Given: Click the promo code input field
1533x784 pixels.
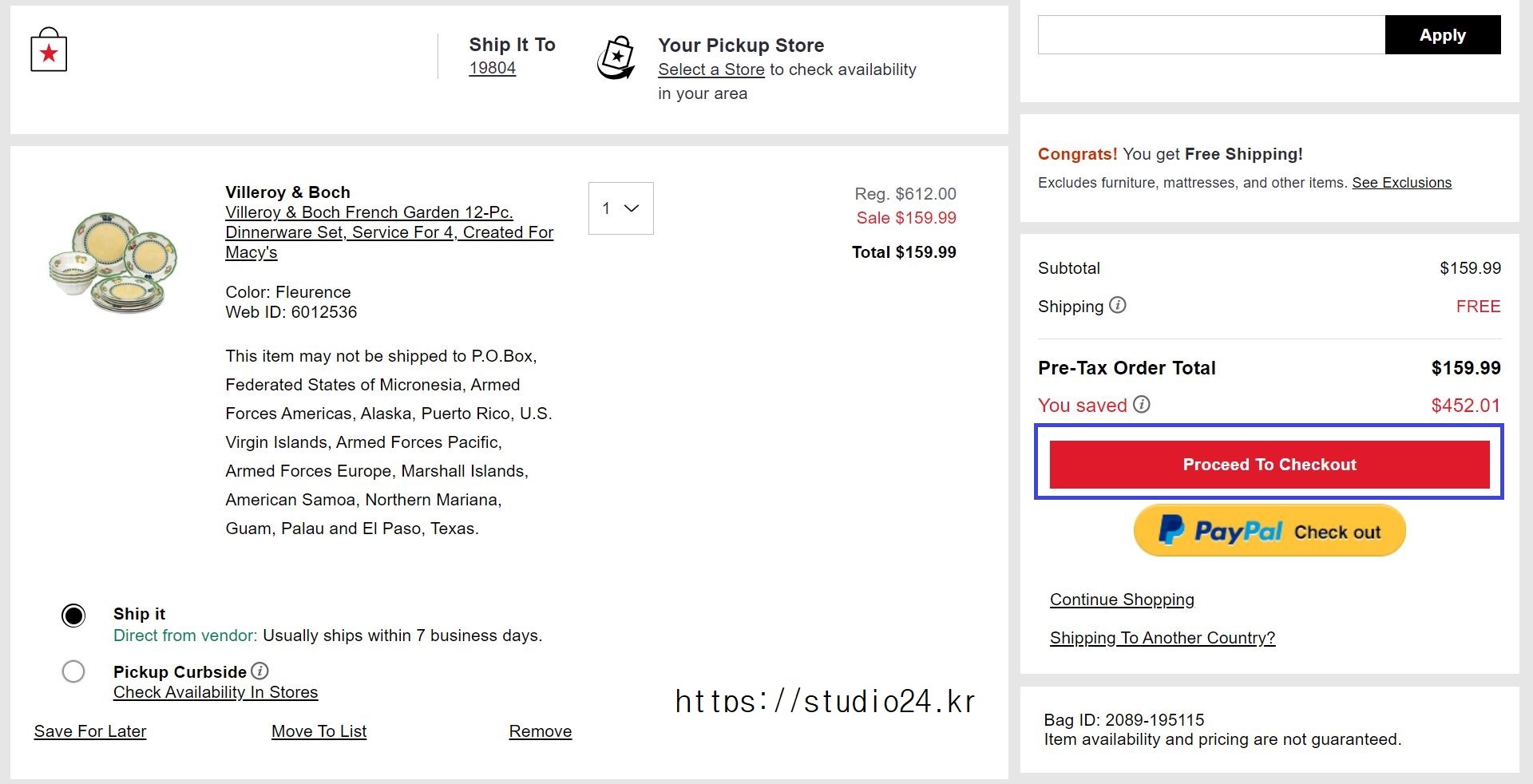Looking at the screenshot, I should tap(1211, 35).
